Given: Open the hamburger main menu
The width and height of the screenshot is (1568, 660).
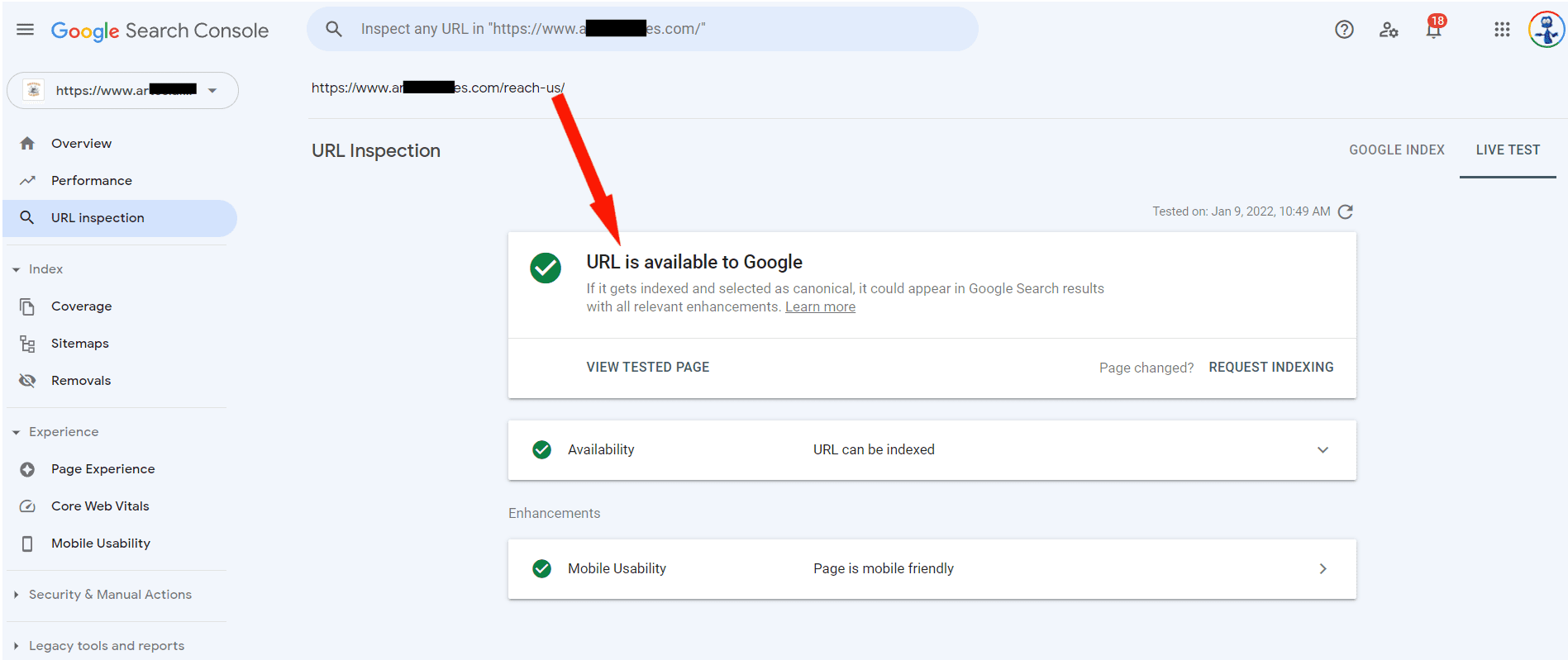Looking at the screenshot, I should tap(26, 30).
